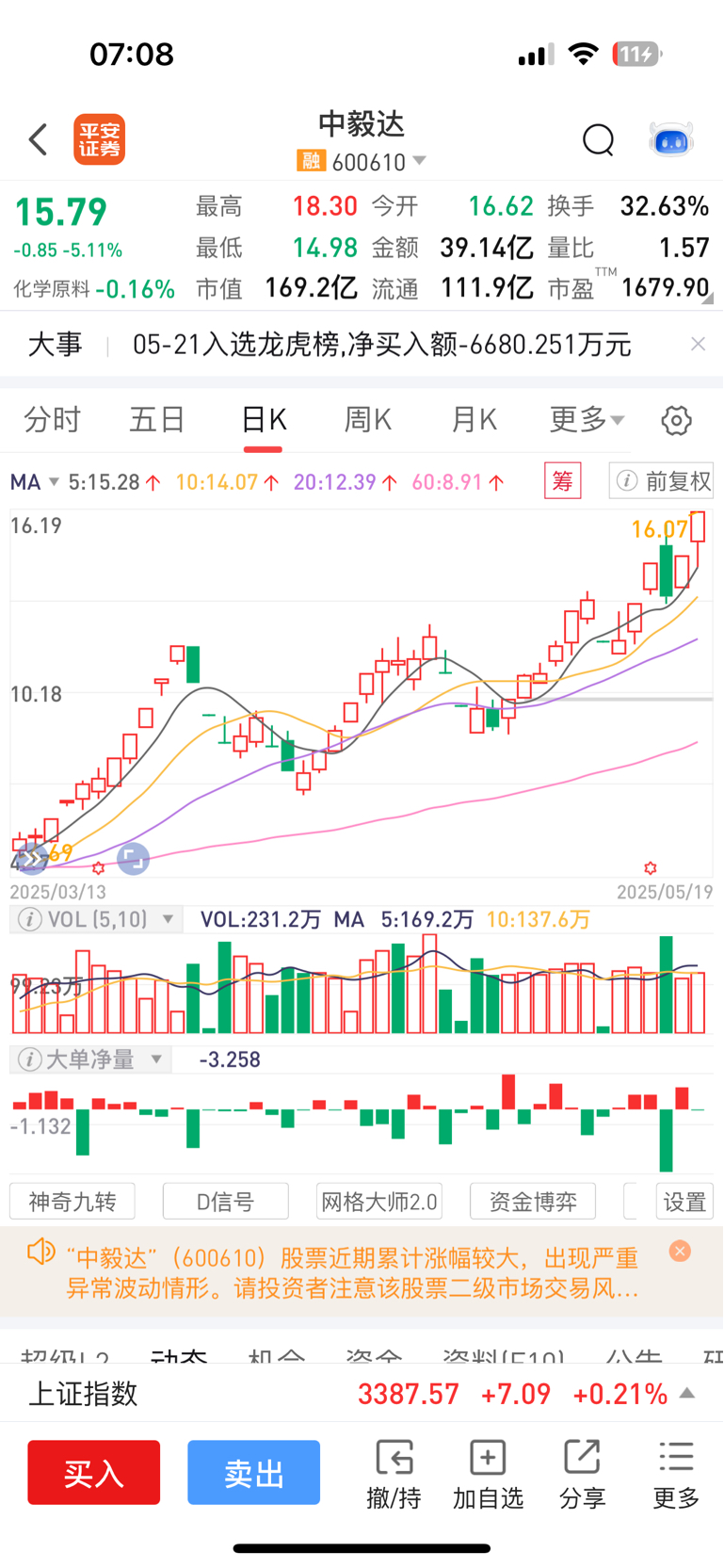Close the orange risk warning banner
Viewport: 724px width, 1568px height.
(680, 1251)
